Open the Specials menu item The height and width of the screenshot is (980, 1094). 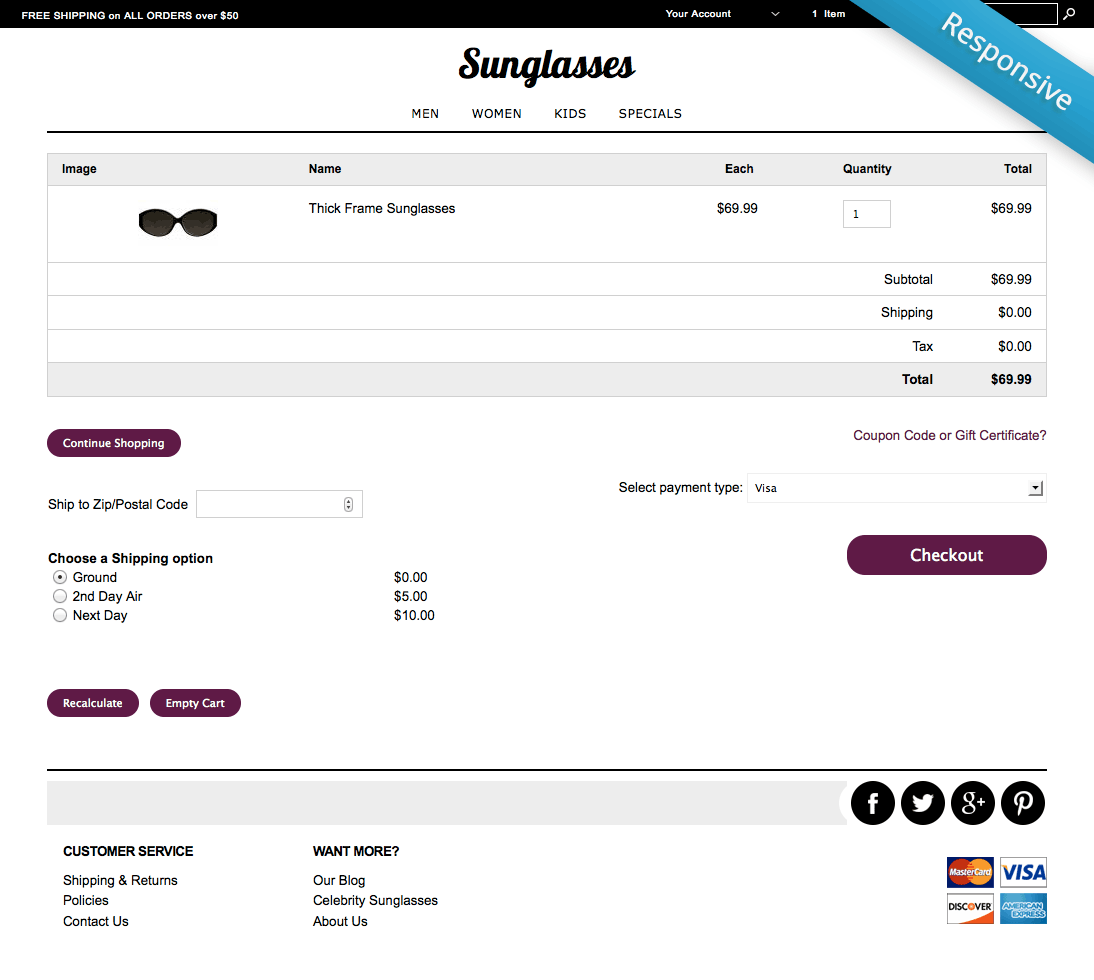pyautogui.click(x=650, y=114)
